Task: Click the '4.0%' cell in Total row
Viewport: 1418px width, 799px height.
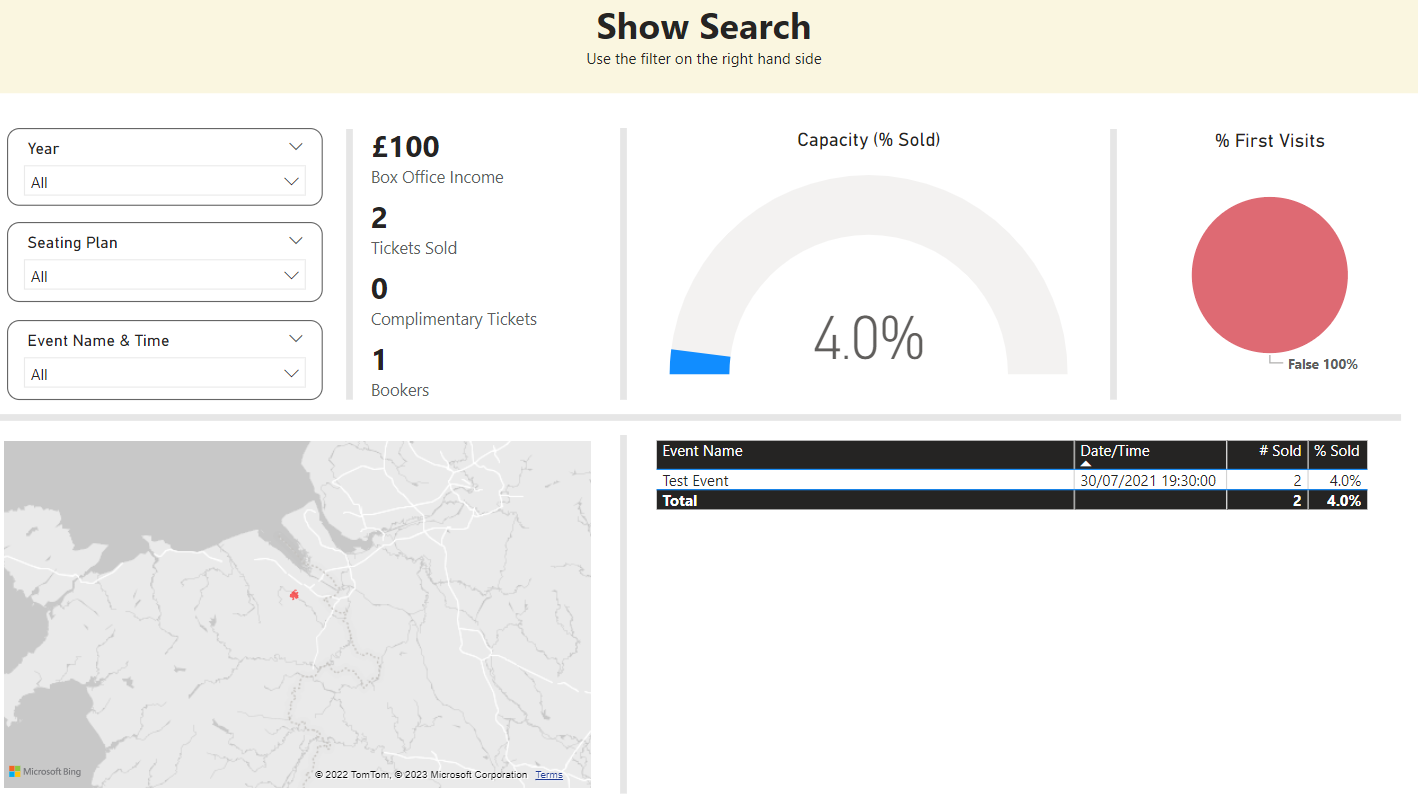Action: [1337, 500]
